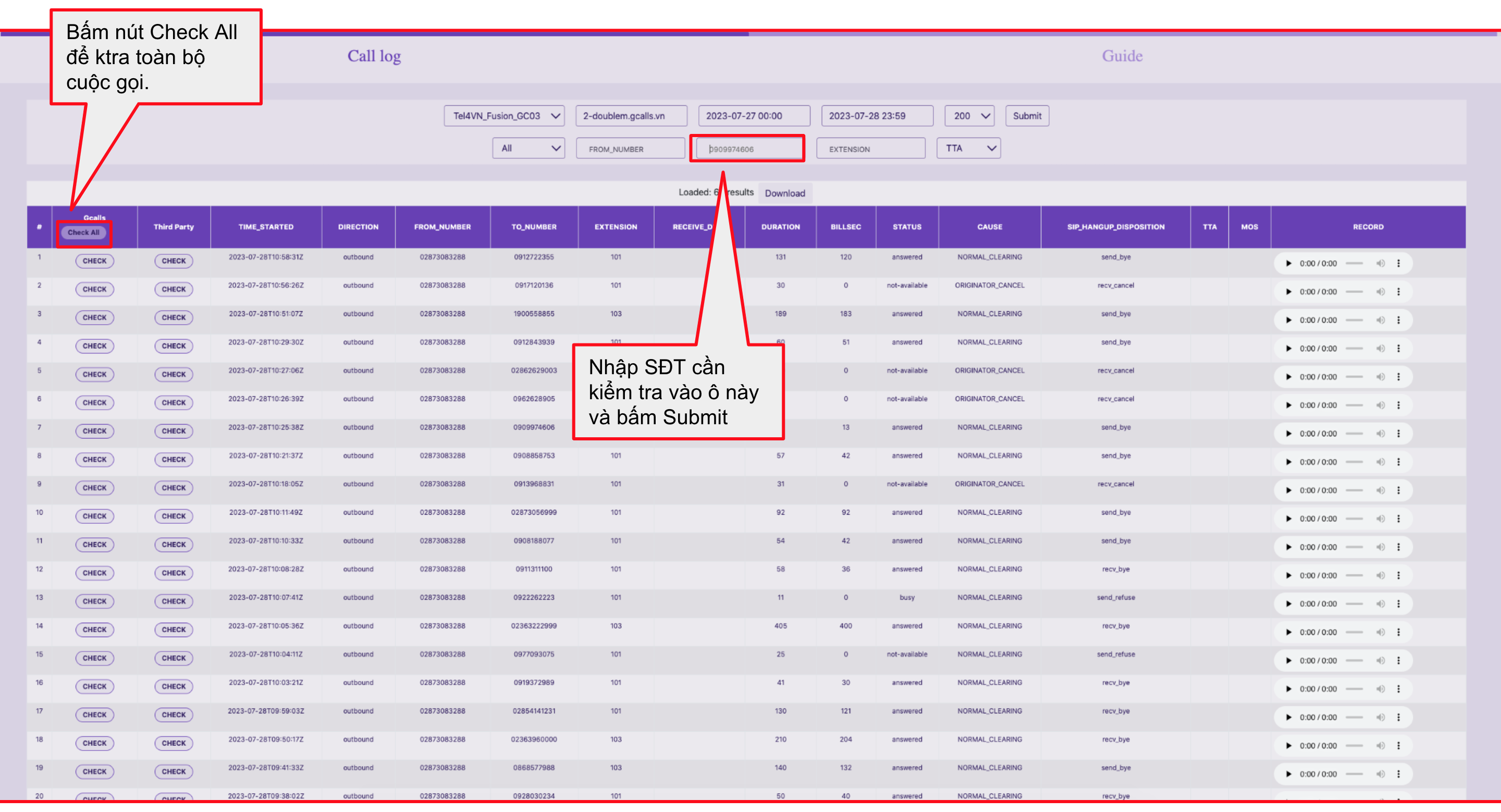Open the Tel4VN_Fusion_GC03 dropdown

(504, 116)
